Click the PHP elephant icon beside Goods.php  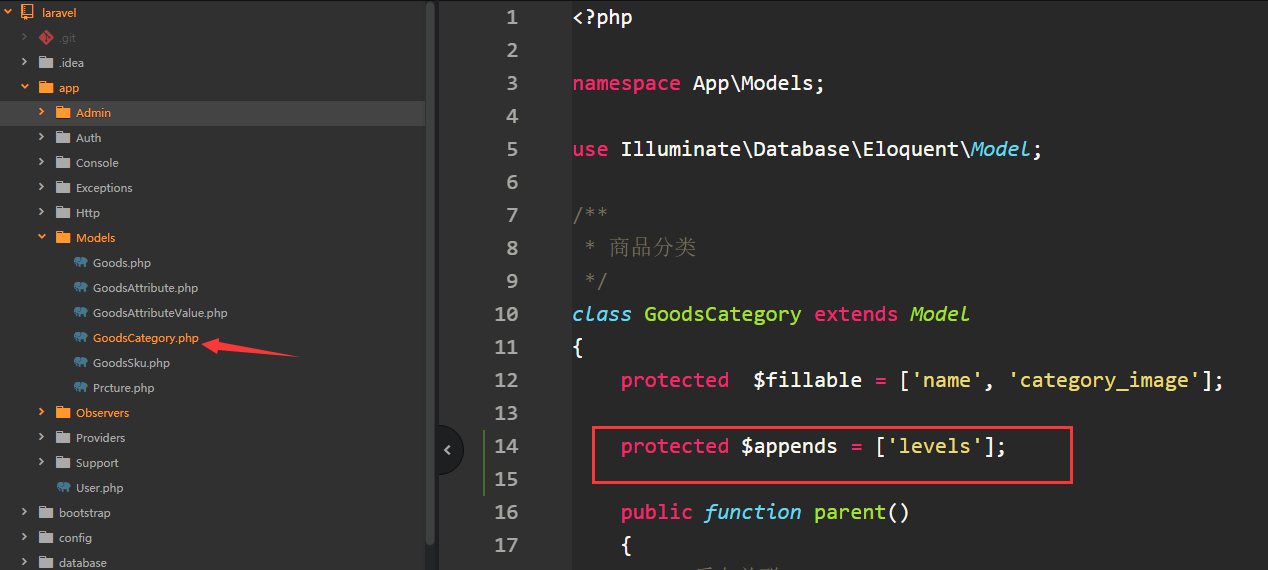coord(81,263)
